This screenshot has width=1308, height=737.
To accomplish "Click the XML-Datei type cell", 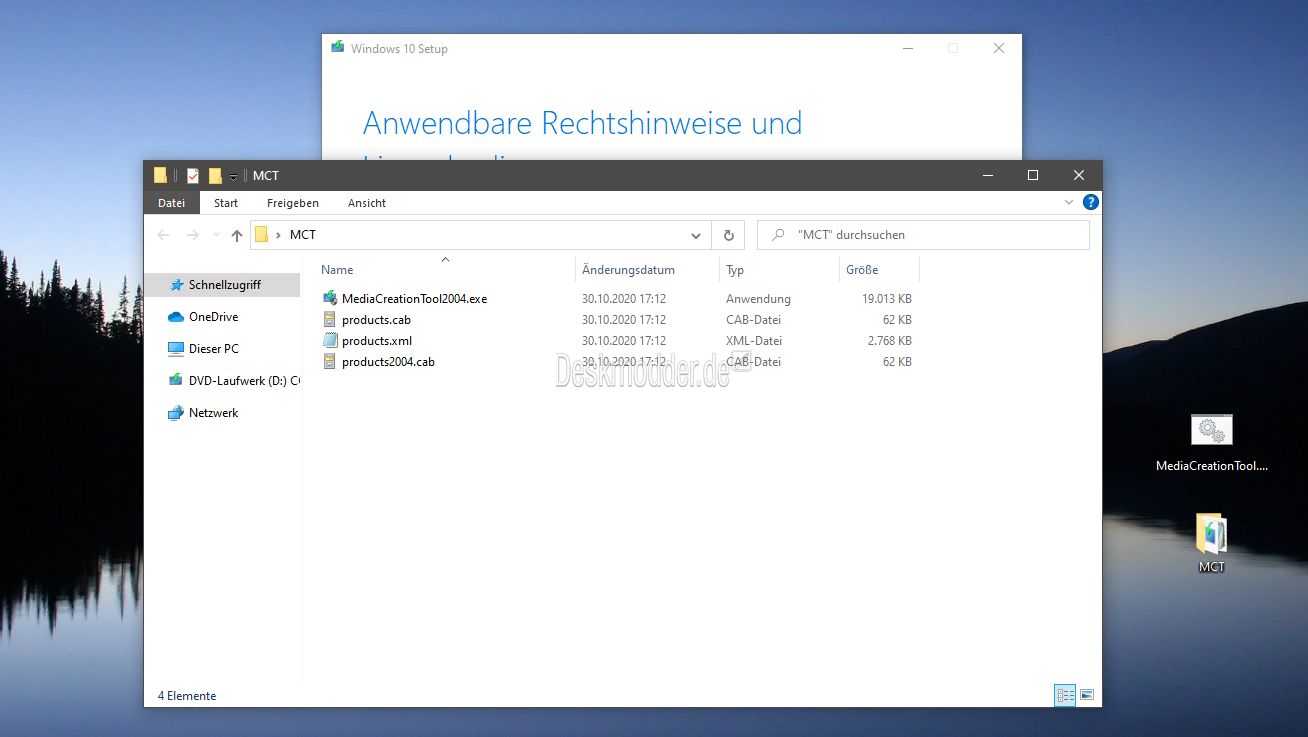I will pyautogui.click(x=753, y=341).
